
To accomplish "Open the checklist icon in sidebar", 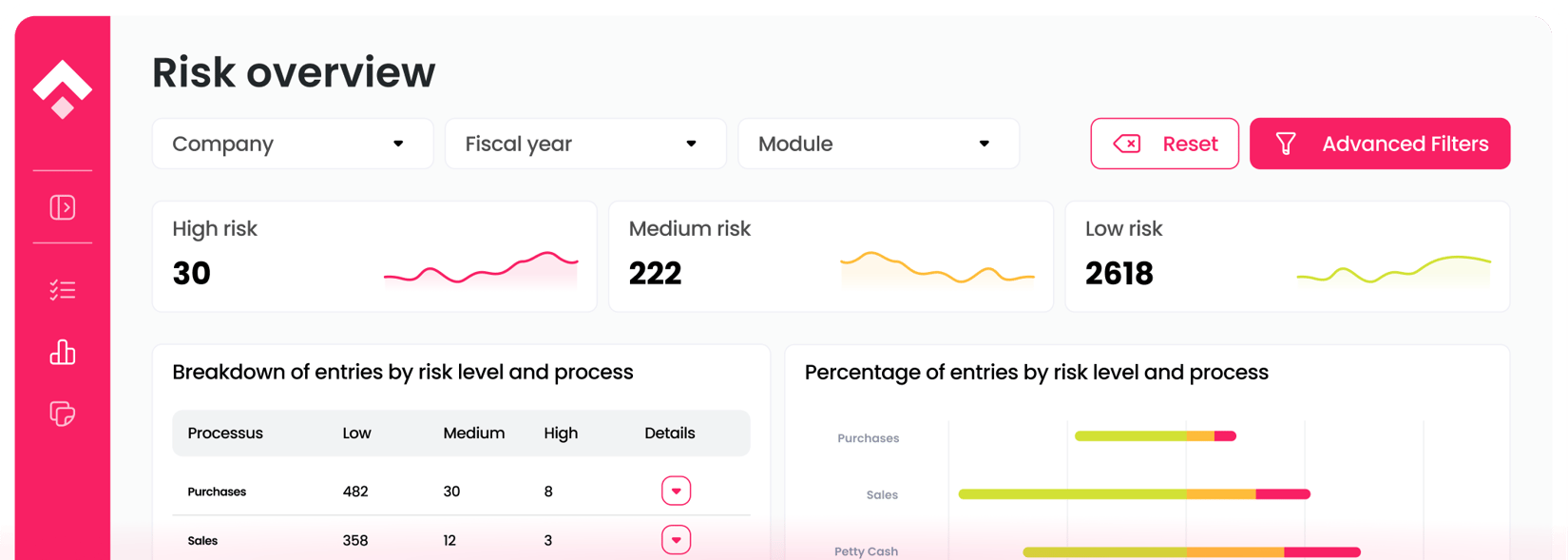I will click(x=63, y=290).
